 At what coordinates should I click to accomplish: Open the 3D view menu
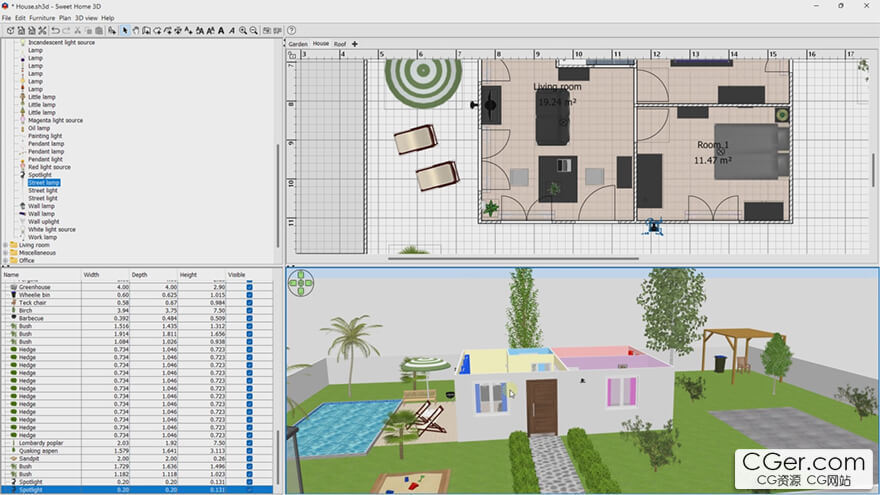click(x=86, y=18)
